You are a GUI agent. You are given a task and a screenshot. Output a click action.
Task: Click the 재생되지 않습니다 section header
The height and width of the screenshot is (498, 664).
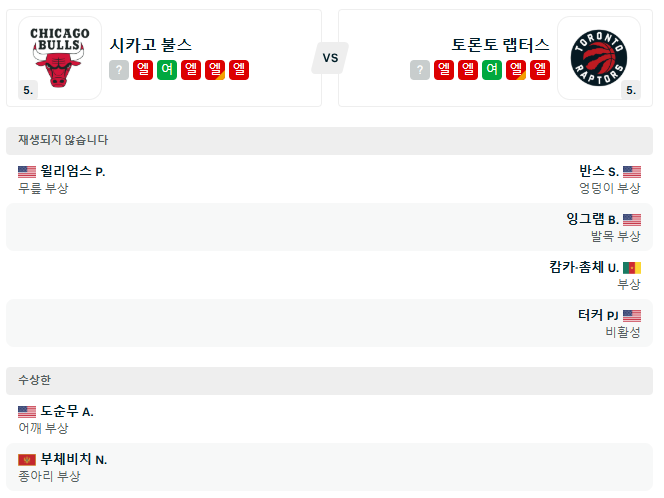pos(63,140)
